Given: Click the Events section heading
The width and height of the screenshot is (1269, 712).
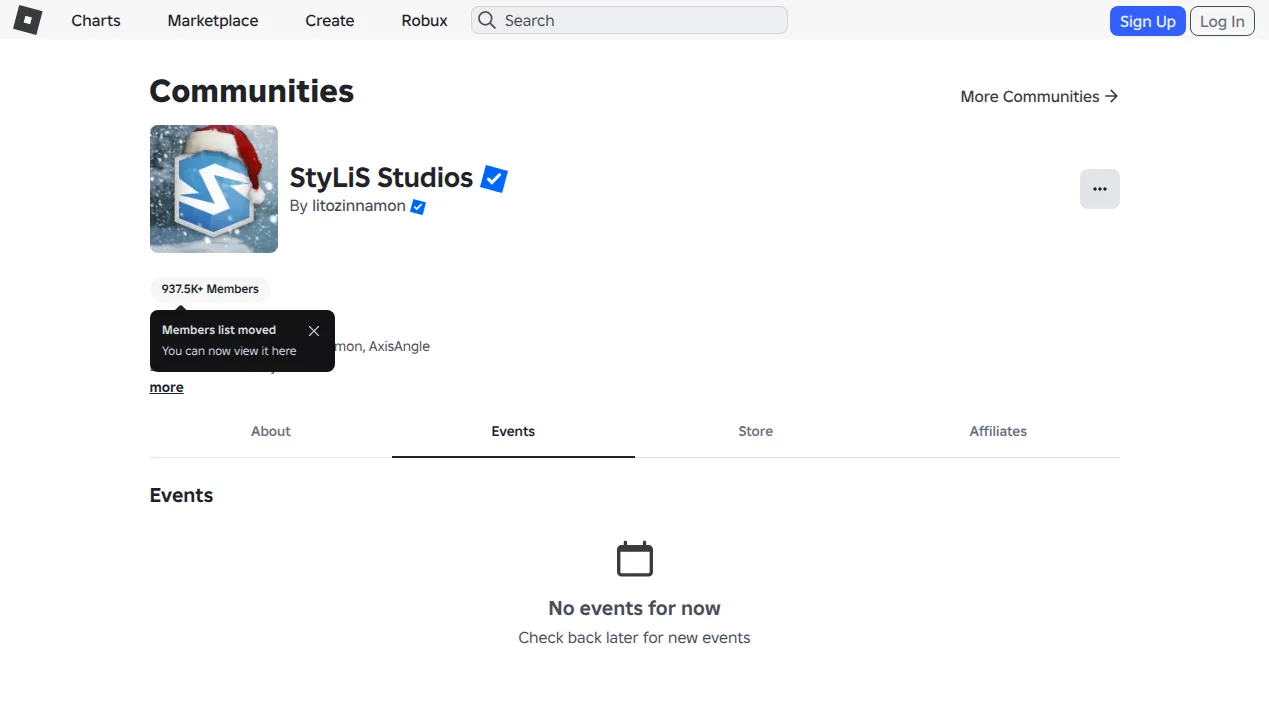Looking at the screenshot, I should (x=181, y=495).
